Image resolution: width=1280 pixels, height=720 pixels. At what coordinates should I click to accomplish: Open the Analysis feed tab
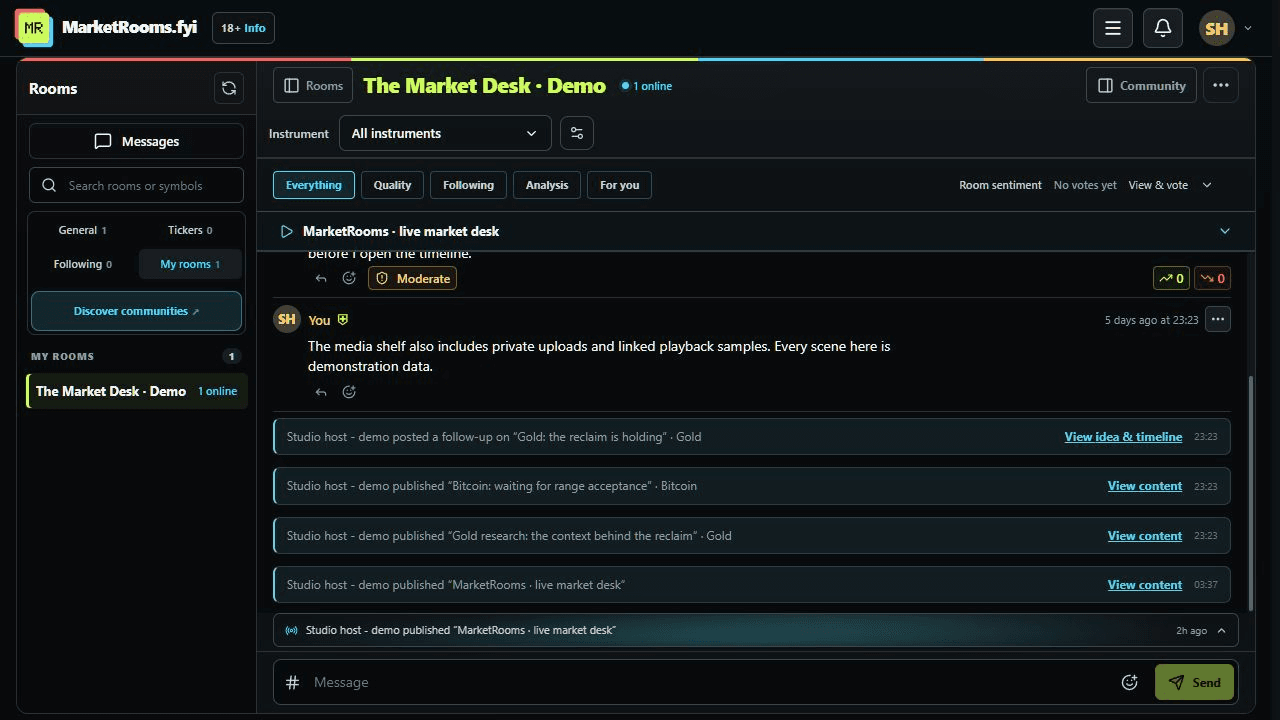[x=547, y=185]
